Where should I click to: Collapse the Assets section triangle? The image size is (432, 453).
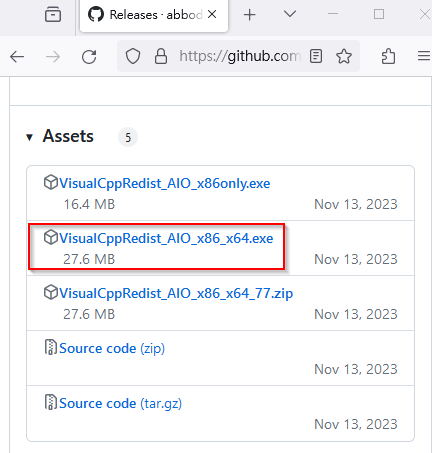[x=30, y=137]
